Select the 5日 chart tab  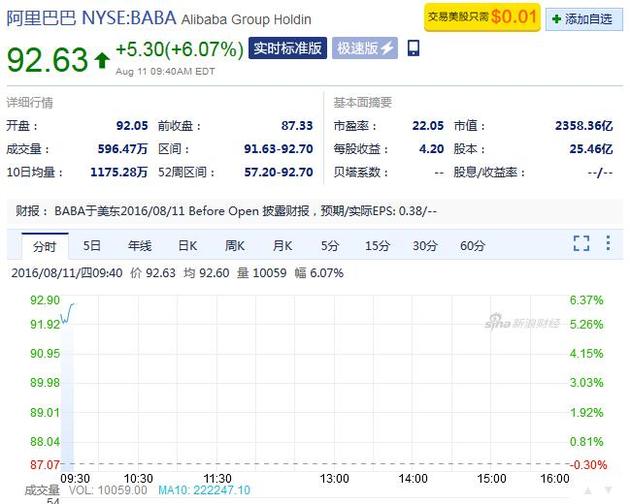click(92, 245)
